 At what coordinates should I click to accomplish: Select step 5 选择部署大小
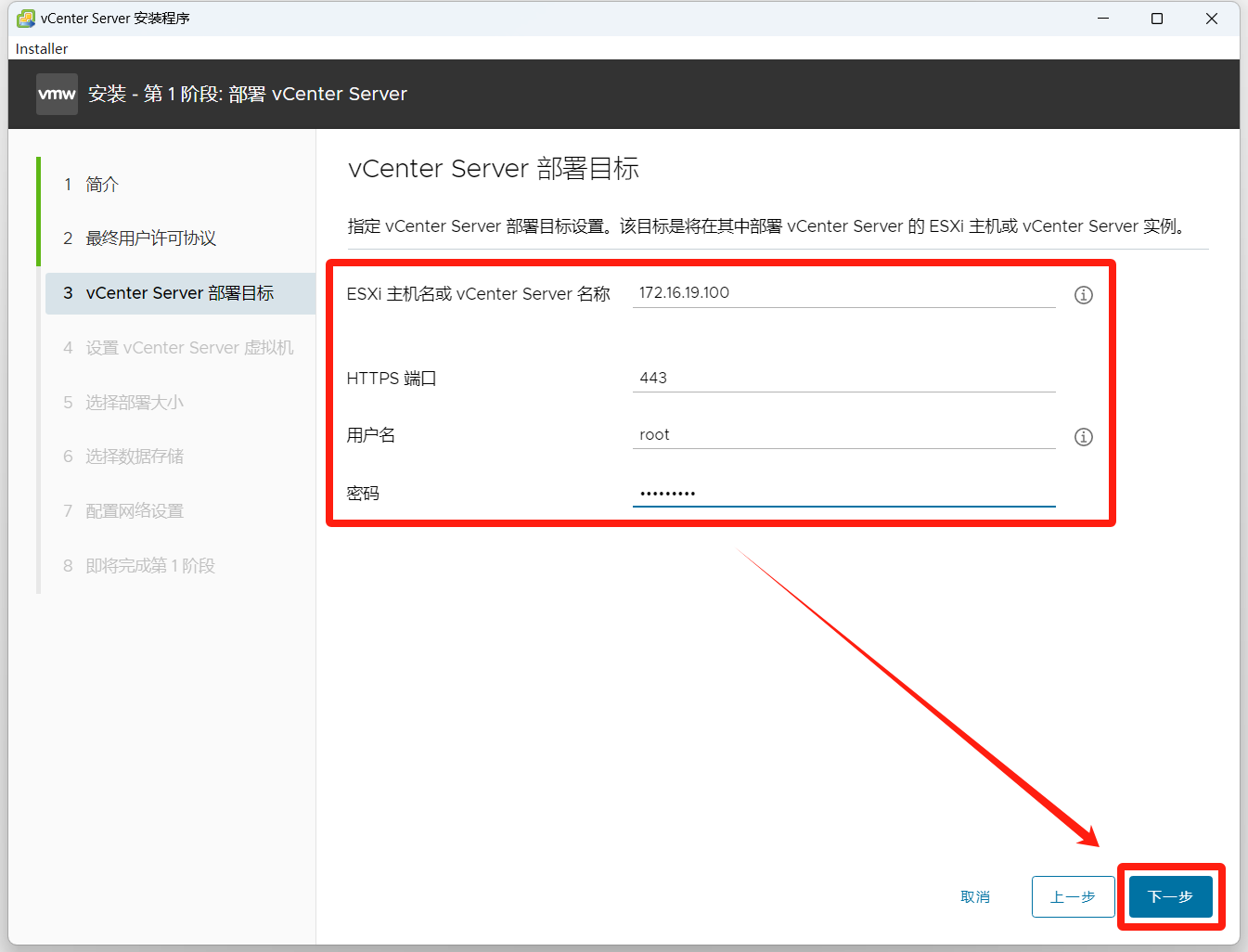(x=135, y=403)
